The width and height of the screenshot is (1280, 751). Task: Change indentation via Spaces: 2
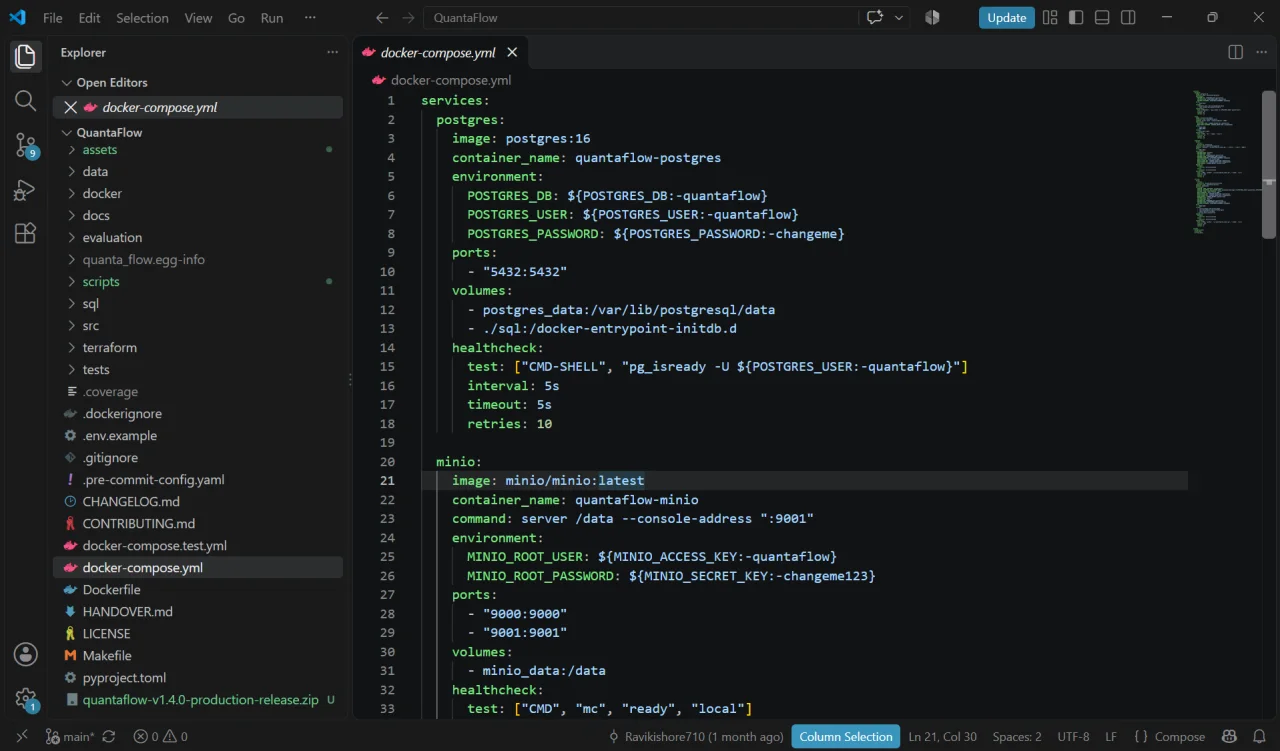tap(1017, 737)
